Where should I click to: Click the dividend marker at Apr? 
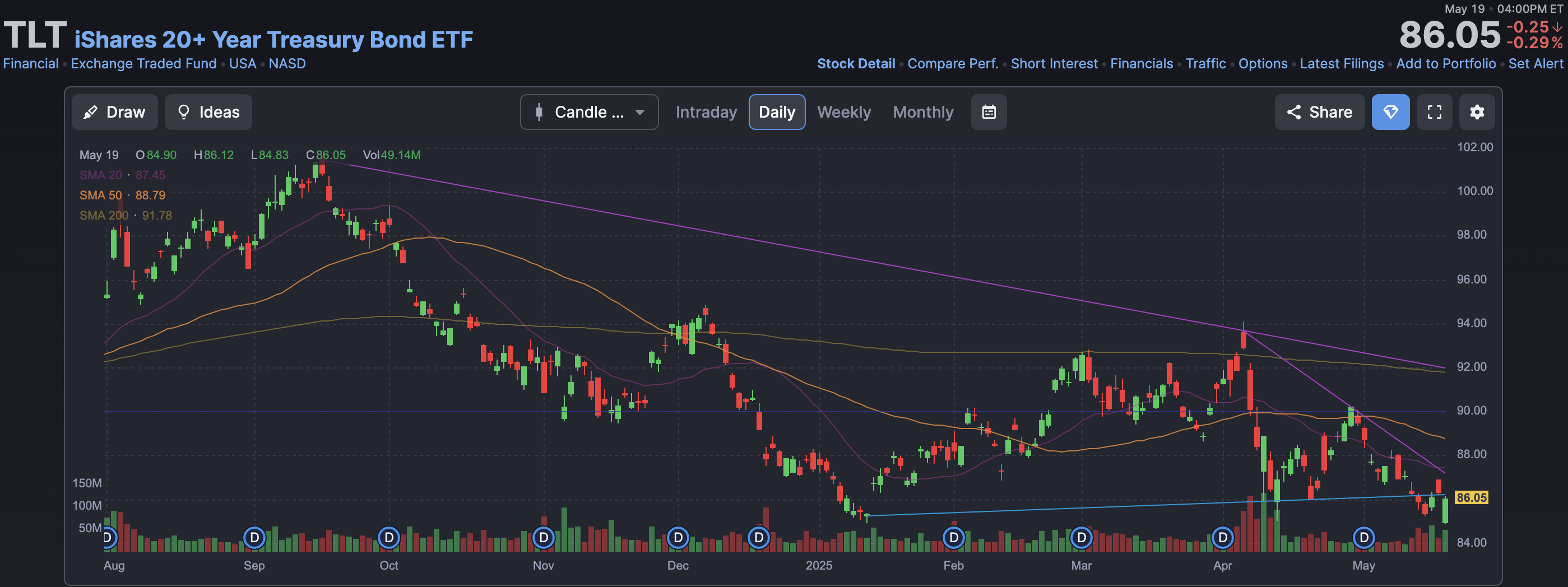tap(1223, 538)
